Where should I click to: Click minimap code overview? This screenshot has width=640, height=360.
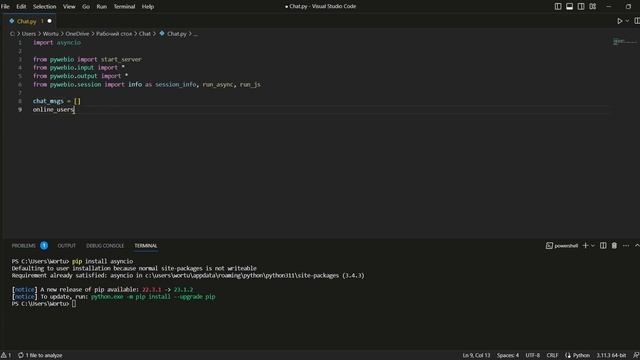[x=624, y=42]
